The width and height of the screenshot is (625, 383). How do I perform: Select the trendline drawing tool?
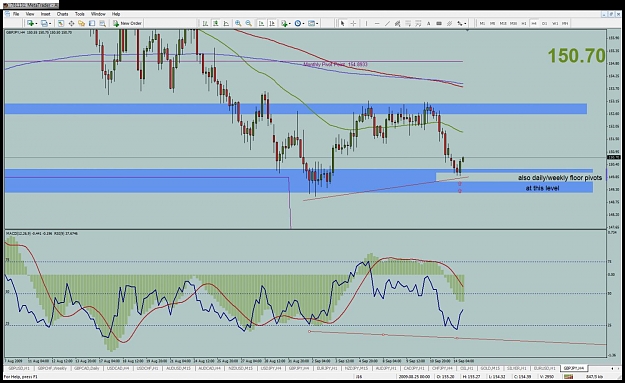pos(387,24)
